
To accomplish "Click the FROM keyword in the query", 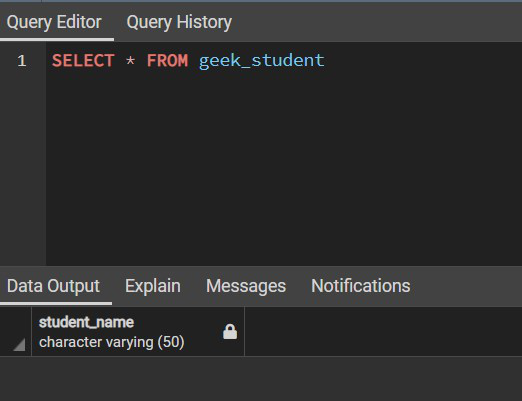I will point(168,61).
